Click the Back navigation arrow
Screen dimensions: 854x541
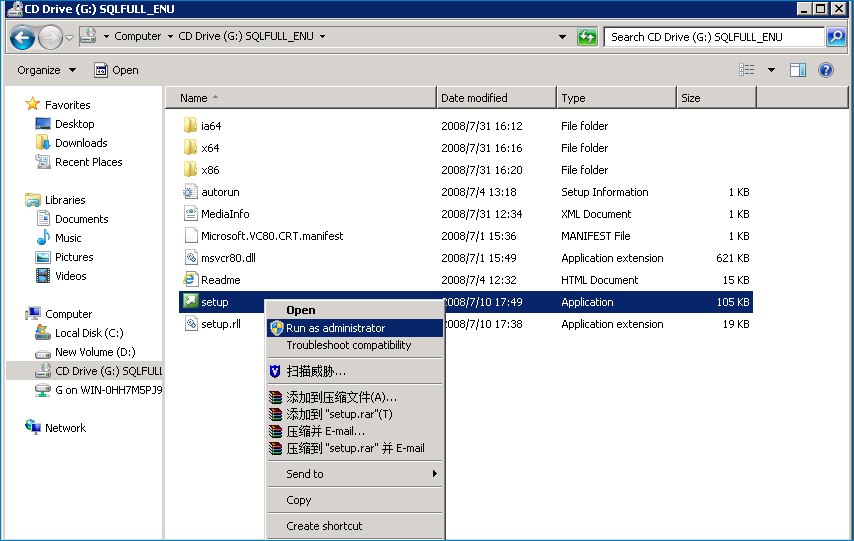[22, 37]
